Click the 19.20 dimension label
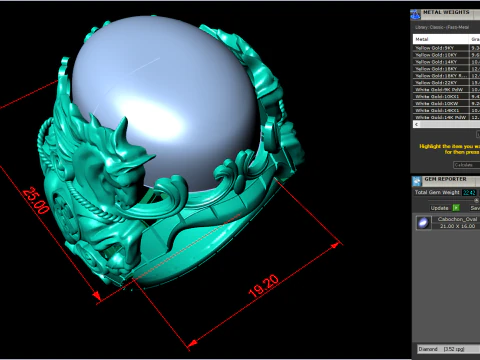The width and height of the screenshot is (480, 360). point(264,286)
